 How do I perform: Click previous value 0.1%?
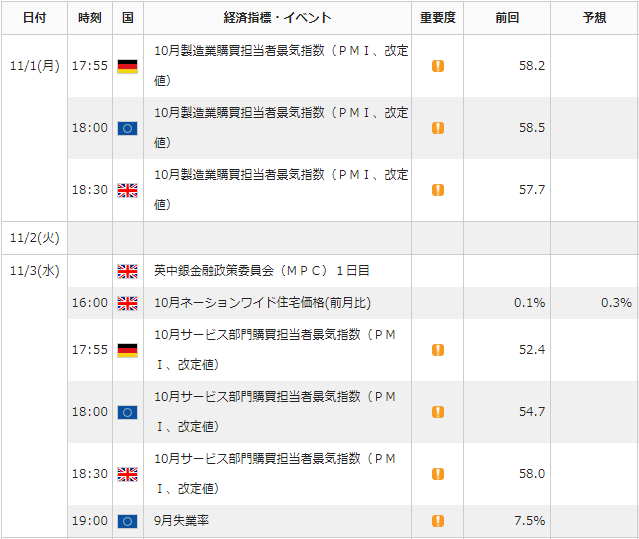(x=529, y=303)
